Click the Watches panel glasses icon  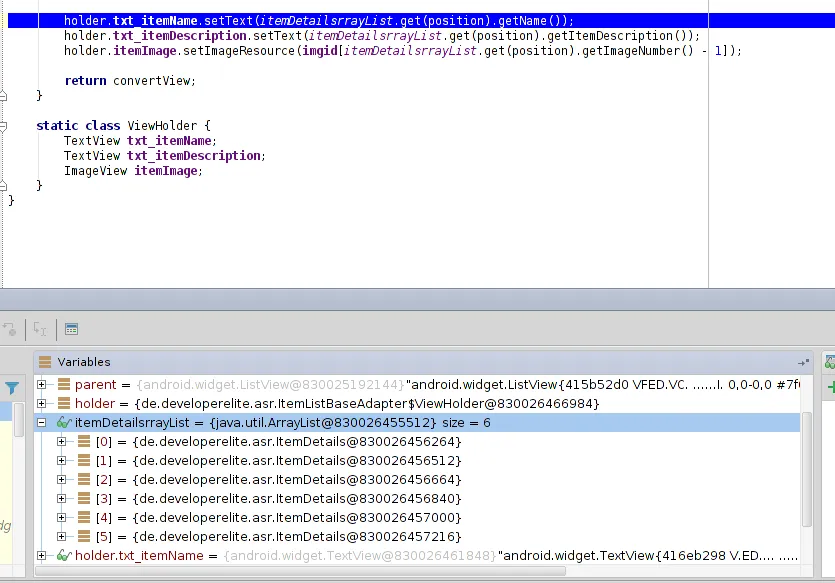[x=829, y=363]
